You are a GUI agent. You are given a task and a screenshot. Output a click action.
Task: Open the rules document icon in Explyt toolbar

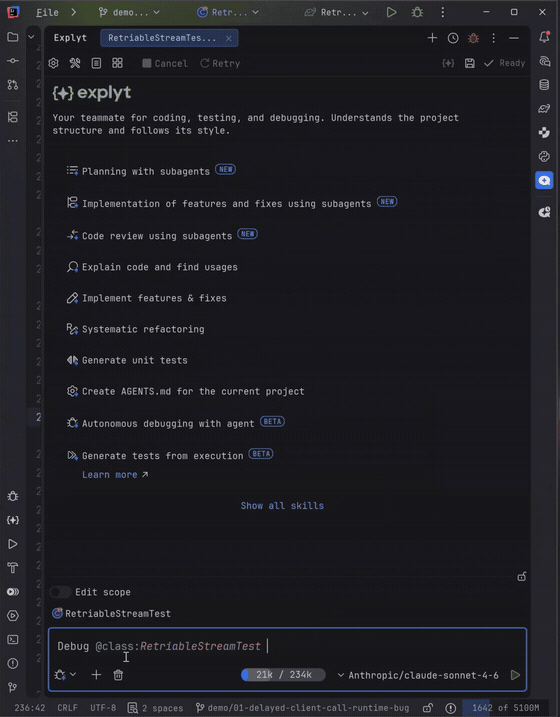pos(96,63)
